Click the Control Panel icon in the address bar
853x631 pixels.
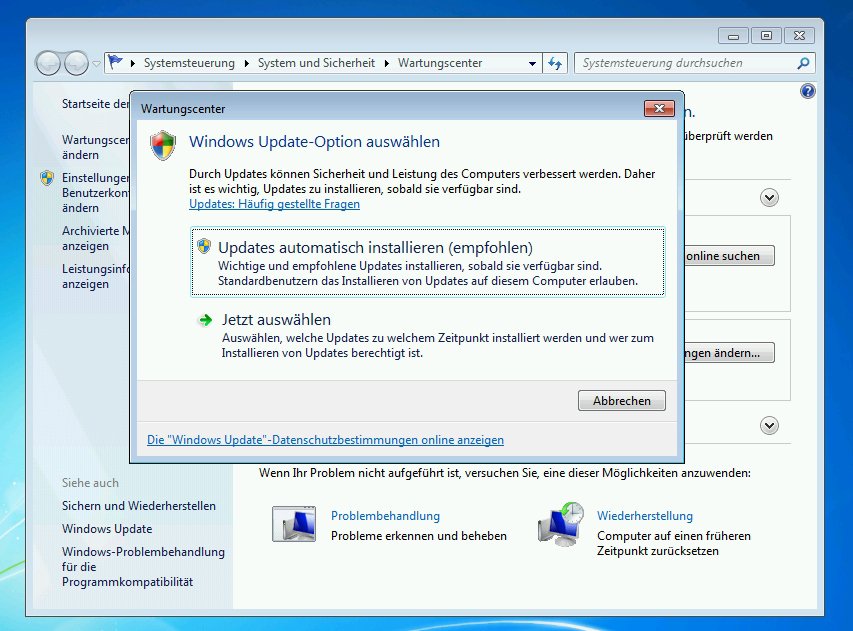[x=114, y=62]
